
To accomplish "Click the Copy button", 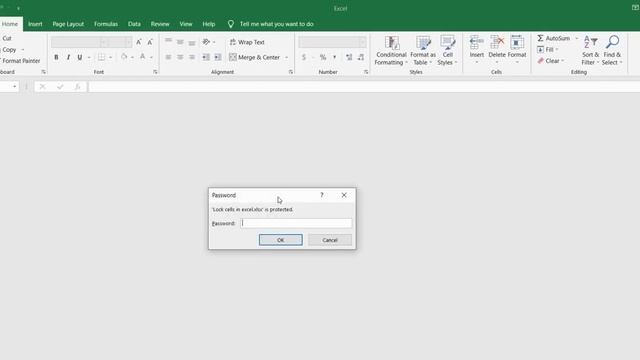I will (10, 49).
